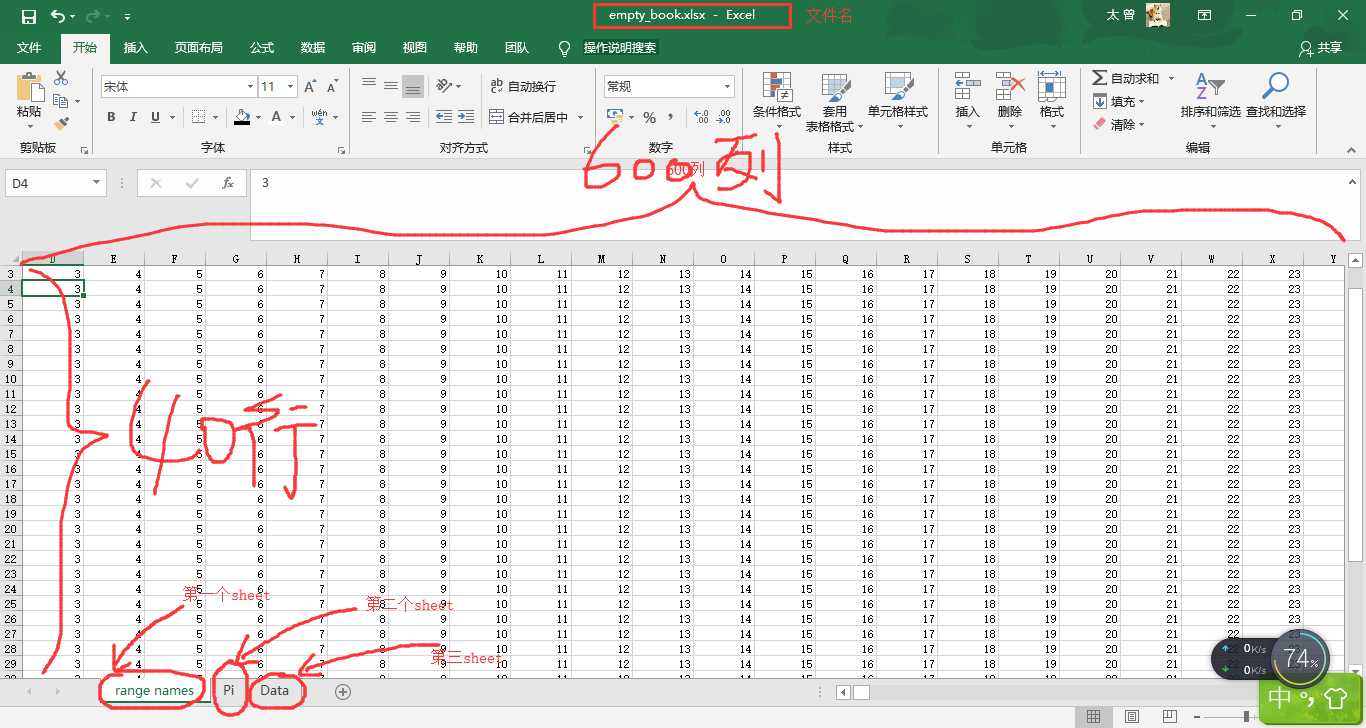
Task: Apply percent style
Action: tap(650, 117)
